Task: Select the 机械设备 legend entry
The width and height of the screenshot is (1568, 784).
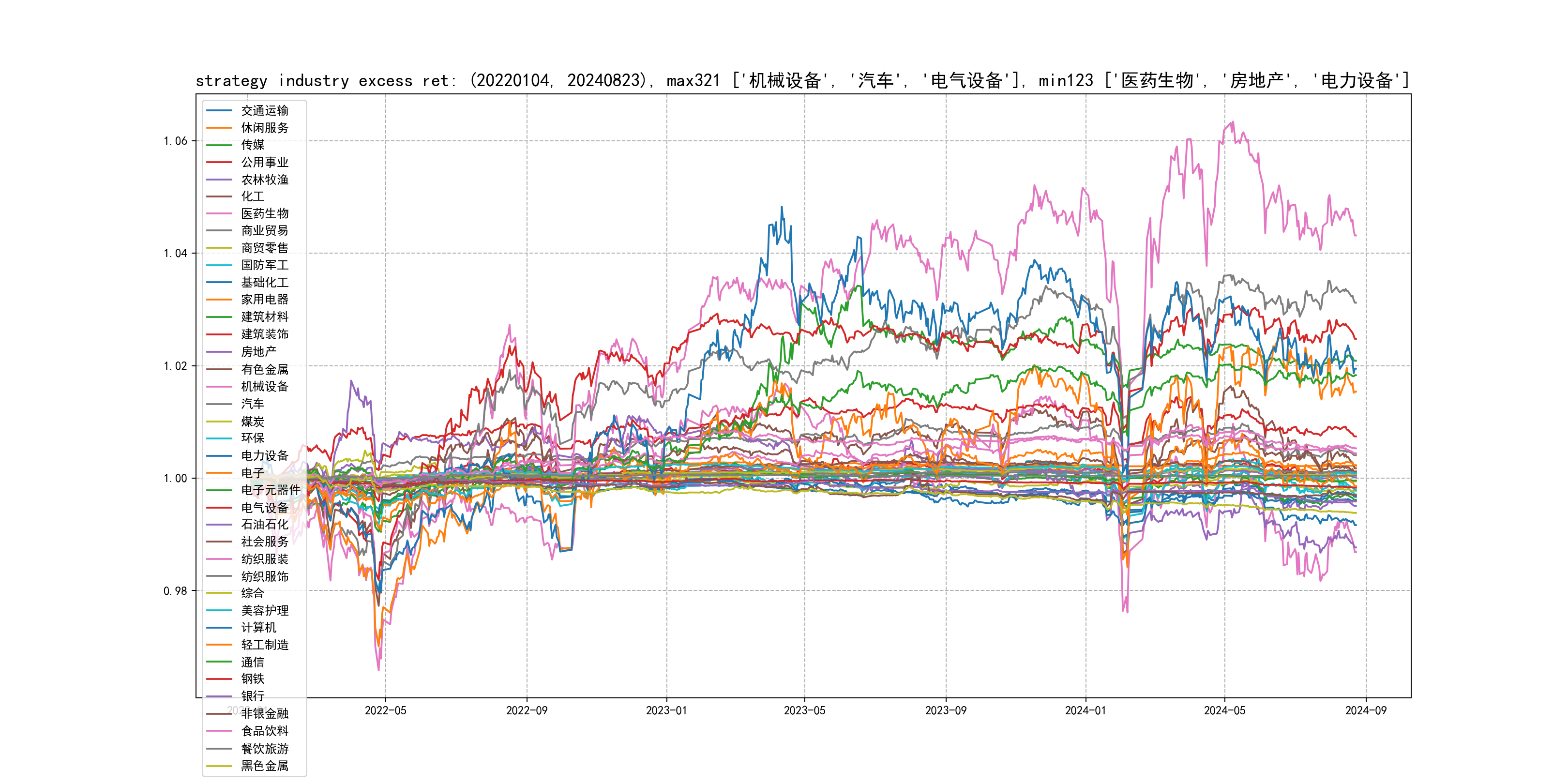Action: [264, 387]
